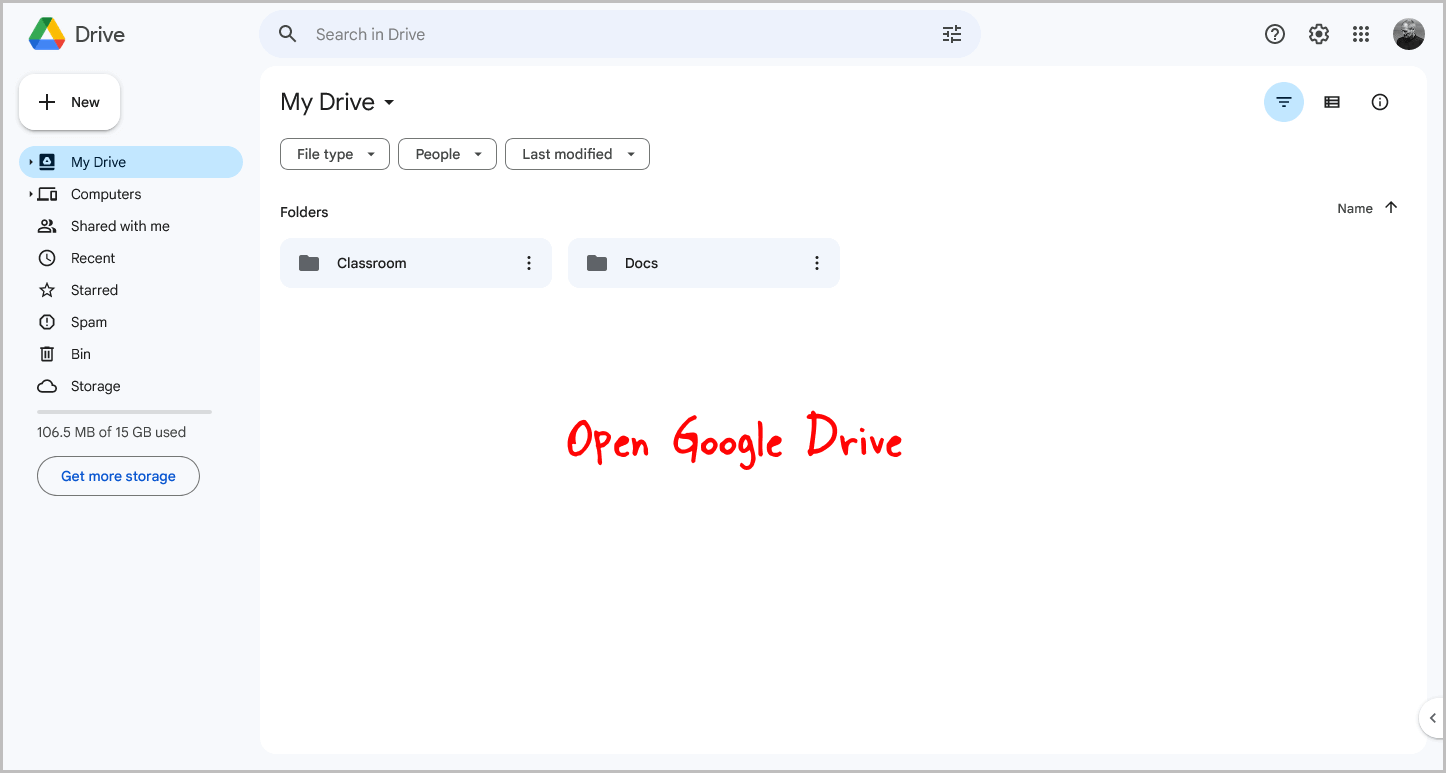Viewport: 1446px width, 773px height.
Task: Click the Classroom folder icon
Action: pos(309,263)
